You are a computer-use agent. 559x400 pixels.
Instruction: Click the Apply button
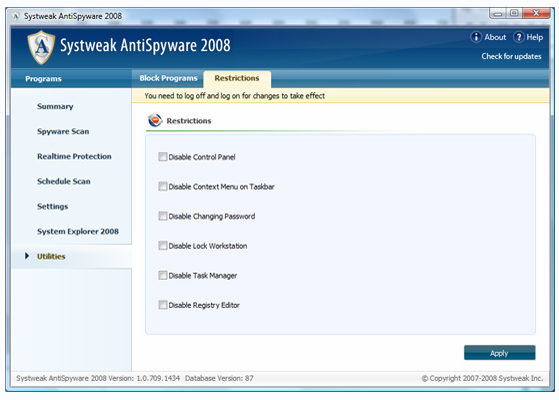(499, 353)
